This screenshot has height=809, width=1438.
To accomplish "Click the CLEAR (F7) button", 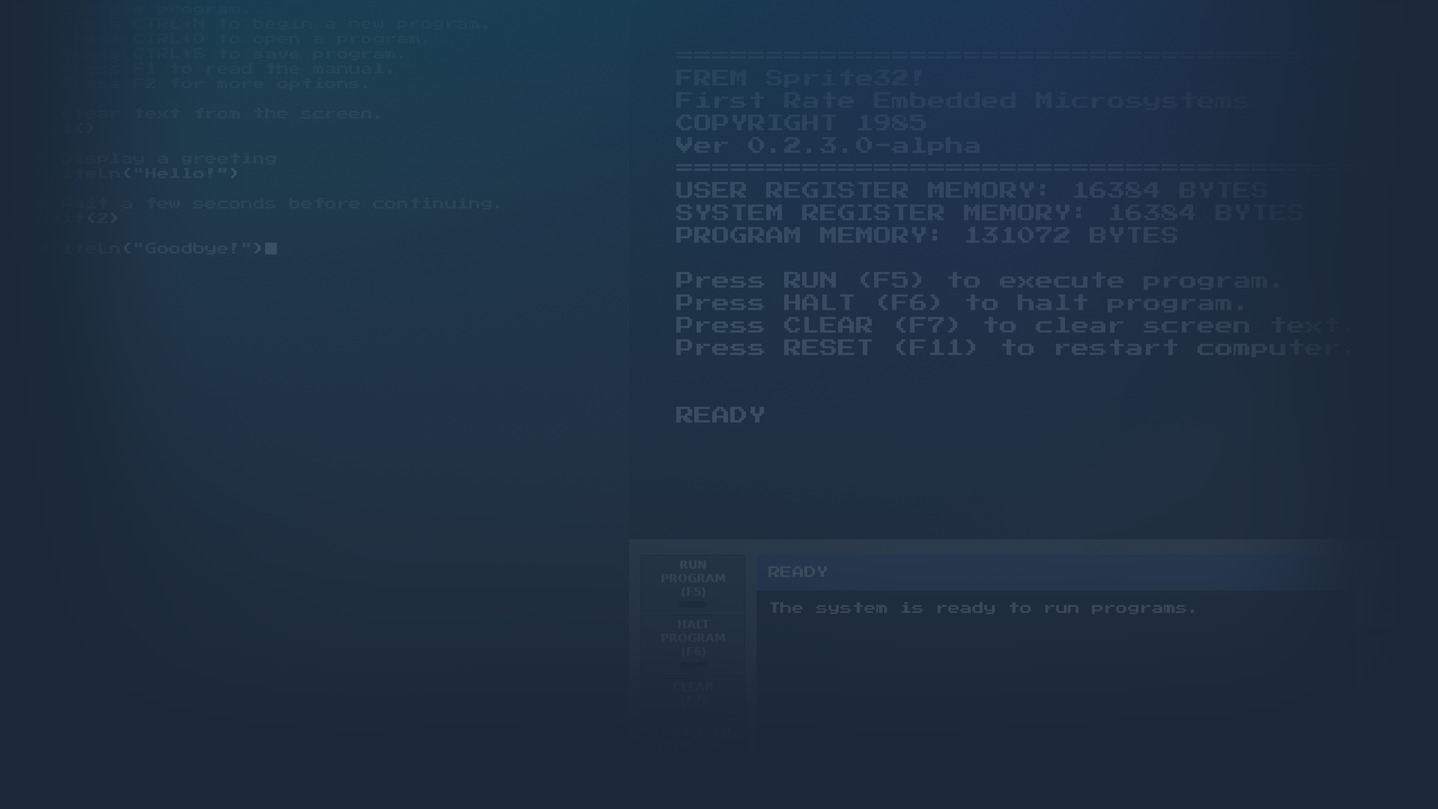I will pyautogui.click(x=693, y=693).
